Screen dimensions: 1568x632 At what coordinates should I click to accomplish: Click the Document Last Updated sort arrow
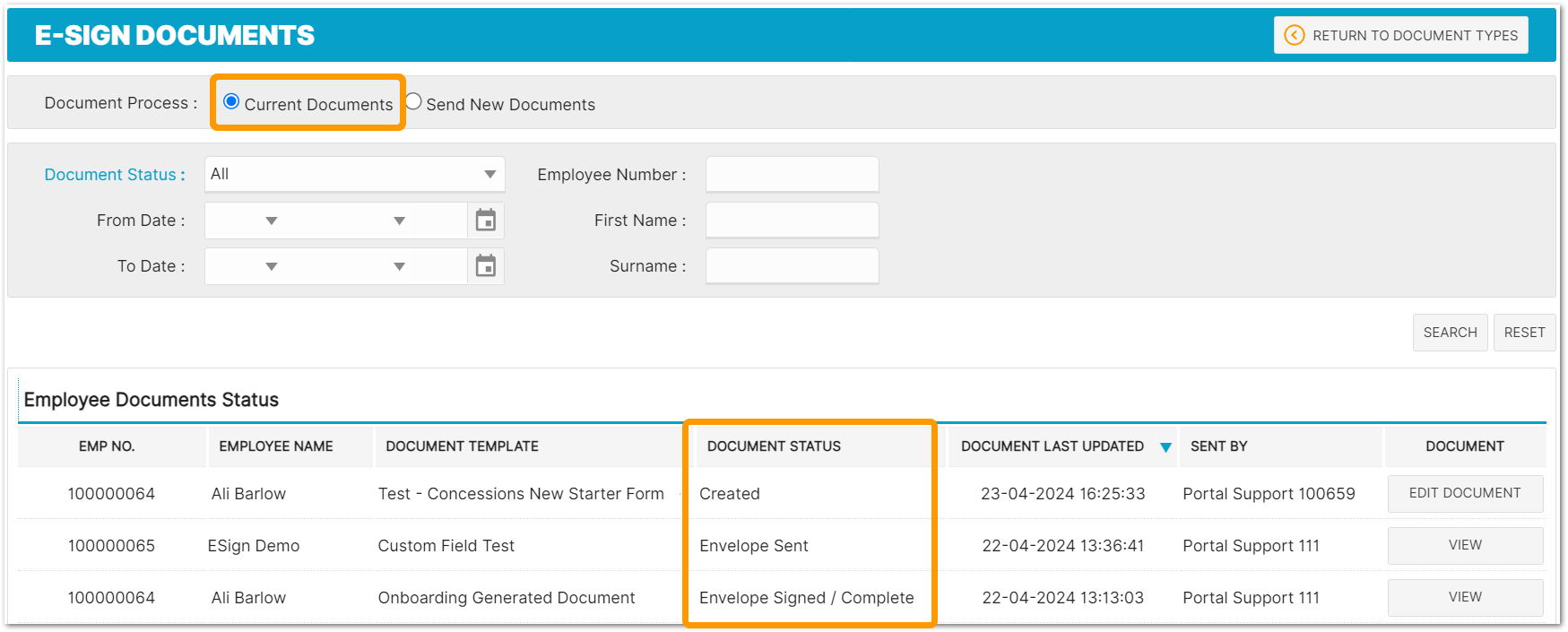click(1165, 447)
